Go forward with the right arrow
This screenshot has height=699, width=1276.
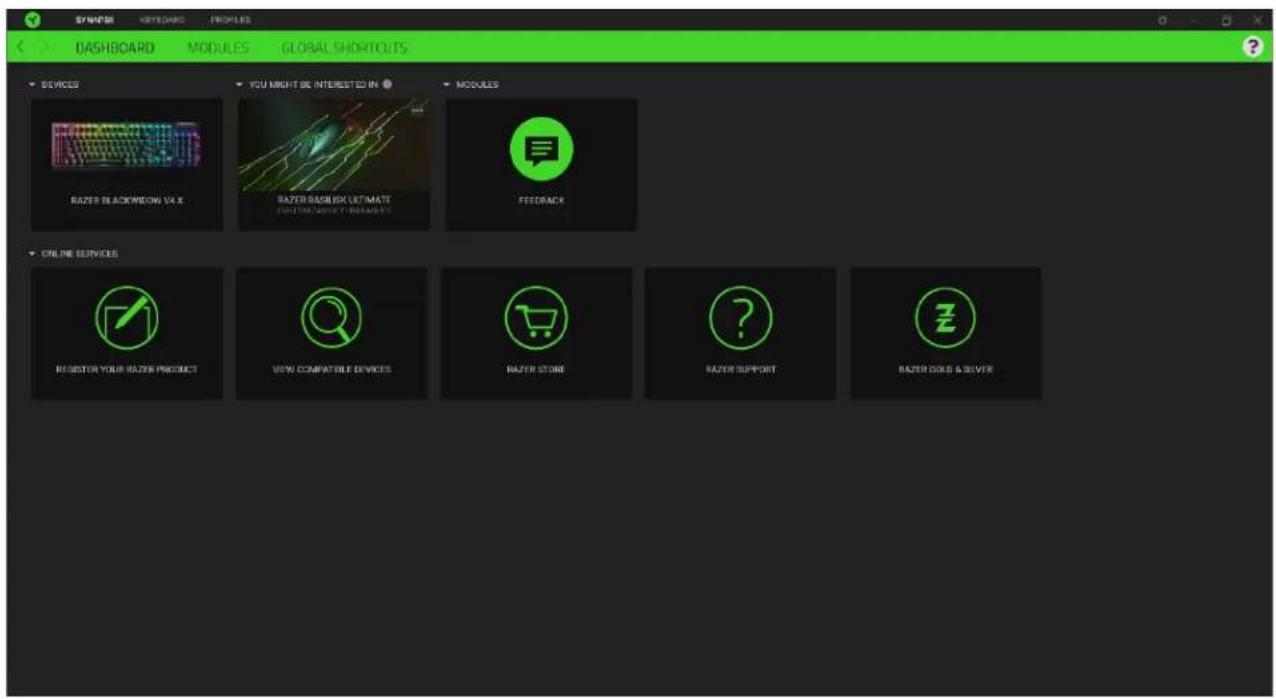pyautogui.click(x=44, y=47)
